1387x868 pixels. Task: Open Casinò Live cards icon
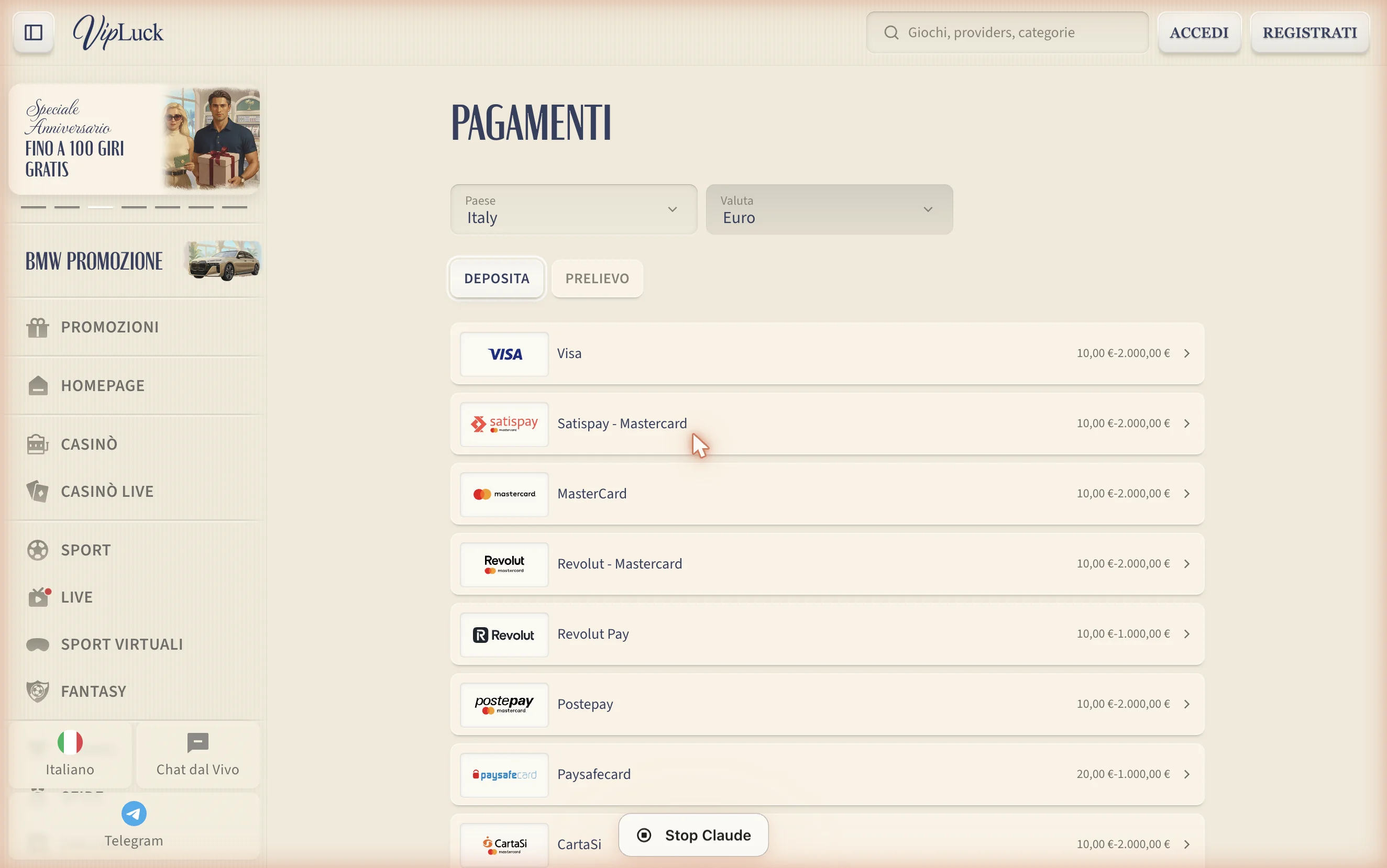click(x=38, y=492)
